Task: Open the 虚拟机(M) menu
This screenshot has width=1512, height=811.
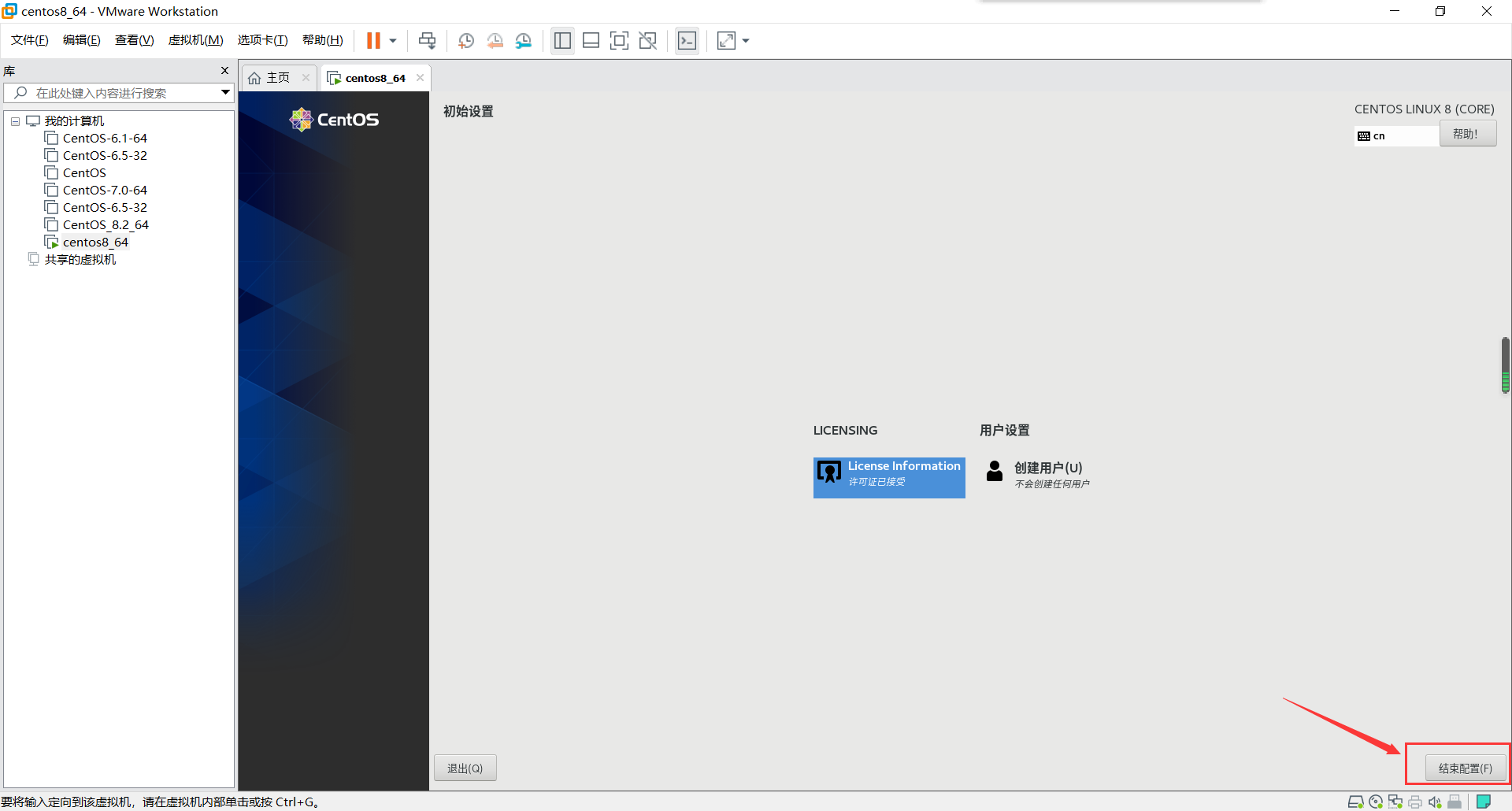Action: (195, 40)
